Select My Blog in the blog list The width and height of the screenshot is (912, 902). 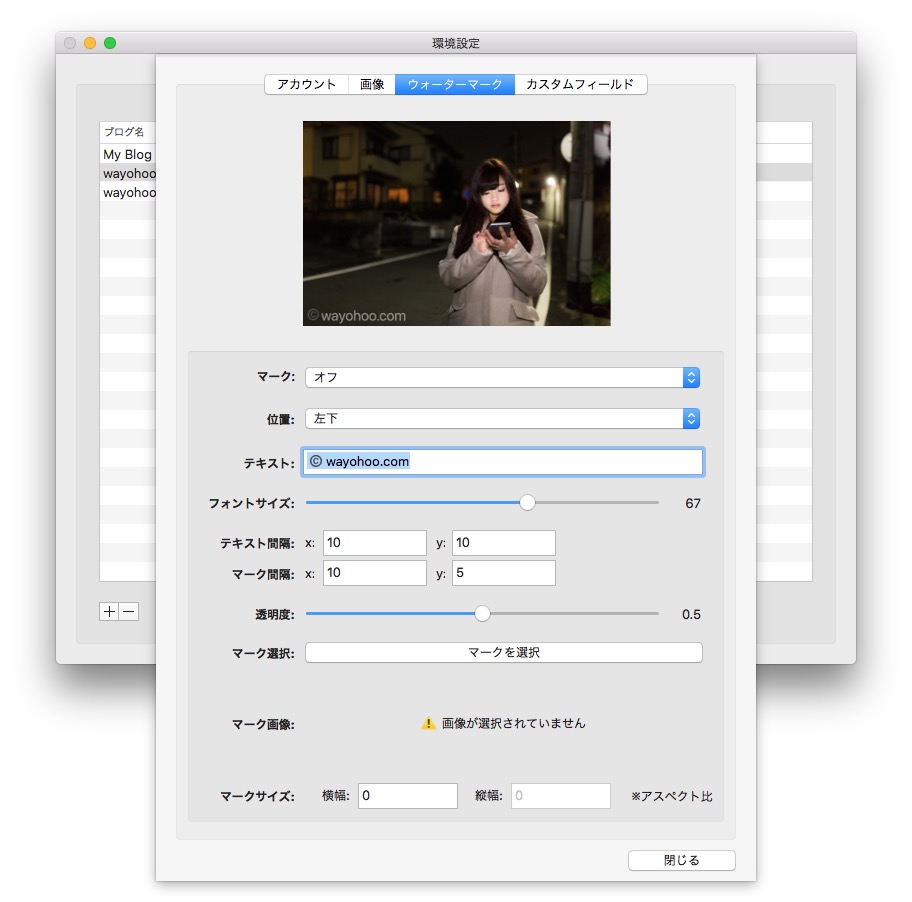click(127, 154)
